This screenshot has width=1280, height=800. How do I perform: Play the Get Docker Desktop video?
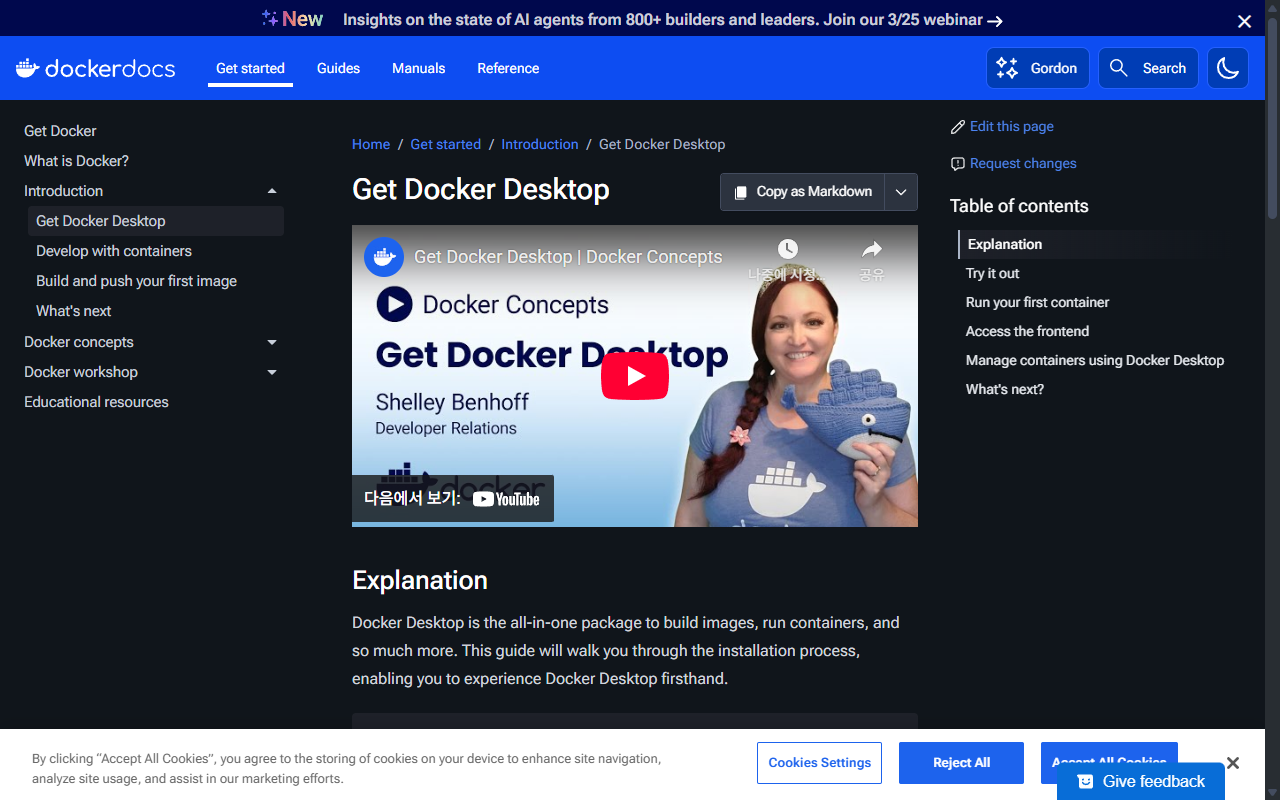[634, 376]
